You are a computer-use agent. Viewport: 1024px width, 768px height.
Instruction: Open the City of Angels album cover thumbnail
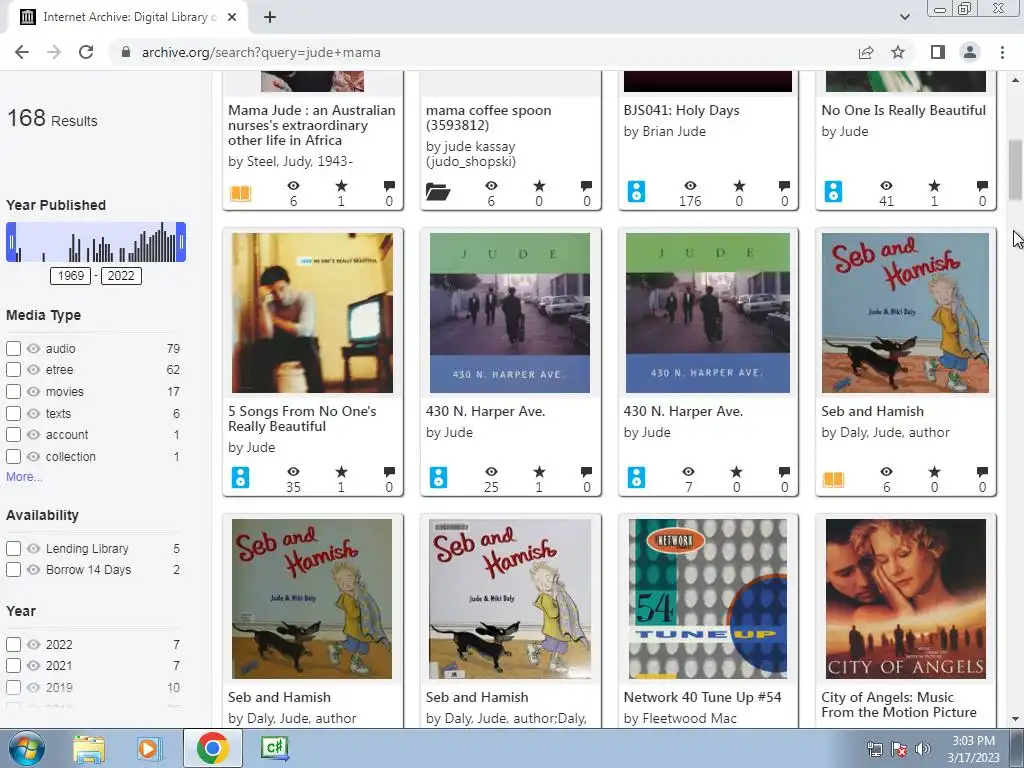906,599
